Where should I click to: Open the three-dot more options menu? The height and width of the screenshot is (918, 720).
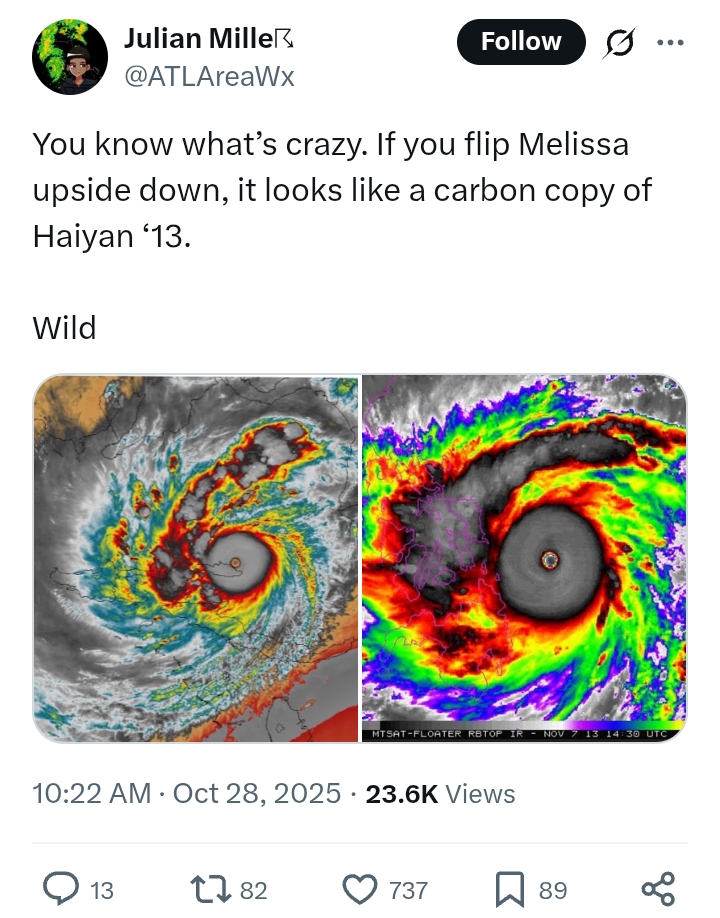pyautogui.click(x=669, y=43)
